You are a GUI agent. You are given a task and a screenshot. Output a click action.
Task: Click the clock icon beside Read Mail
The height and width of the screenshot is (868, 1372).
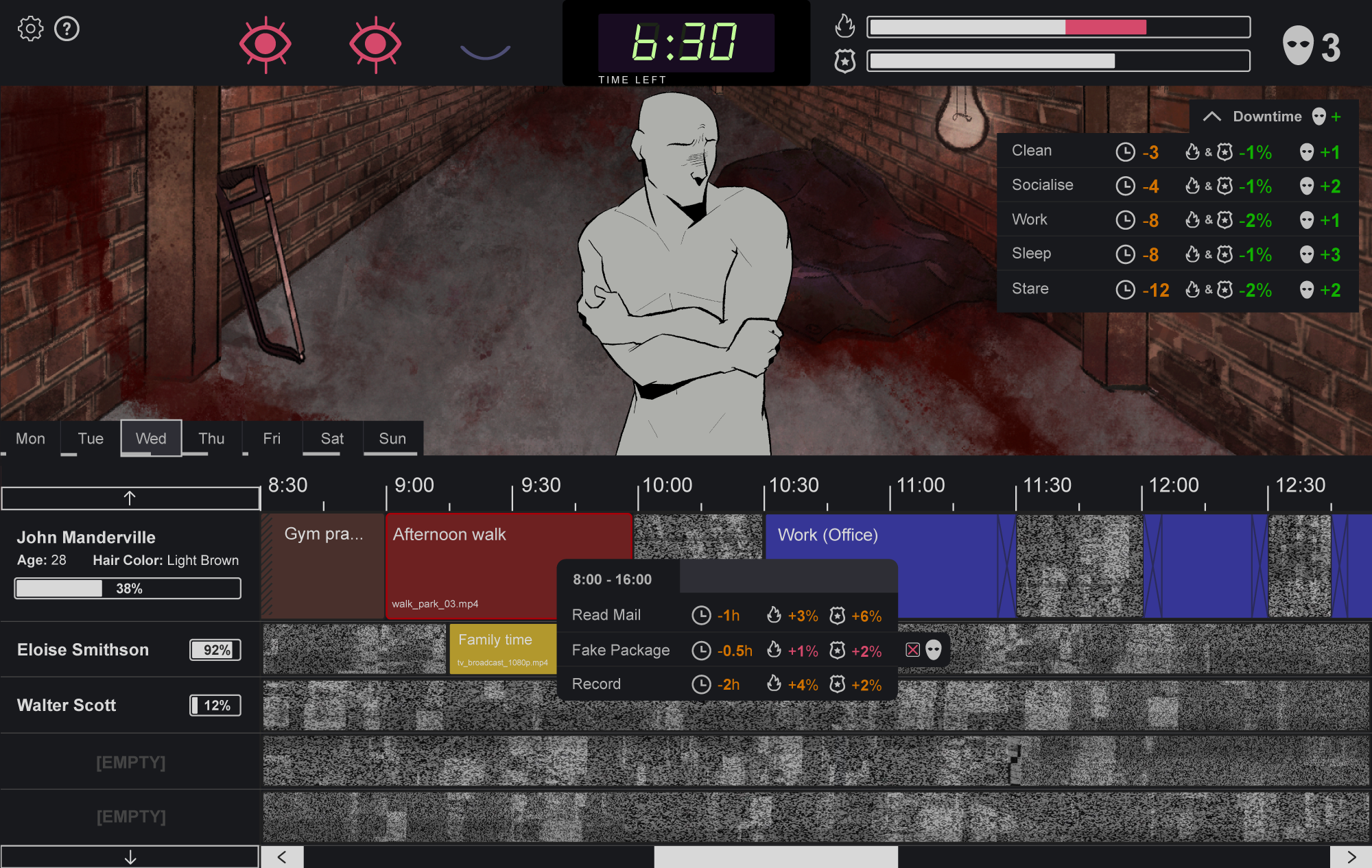tap(701, 616)
